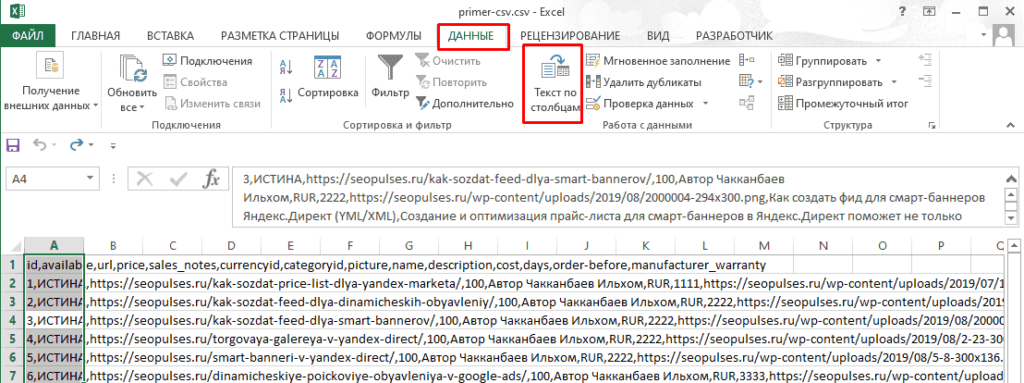Open the ФАЙЛ tab
1024x383 pixels.
coord(27,36)
